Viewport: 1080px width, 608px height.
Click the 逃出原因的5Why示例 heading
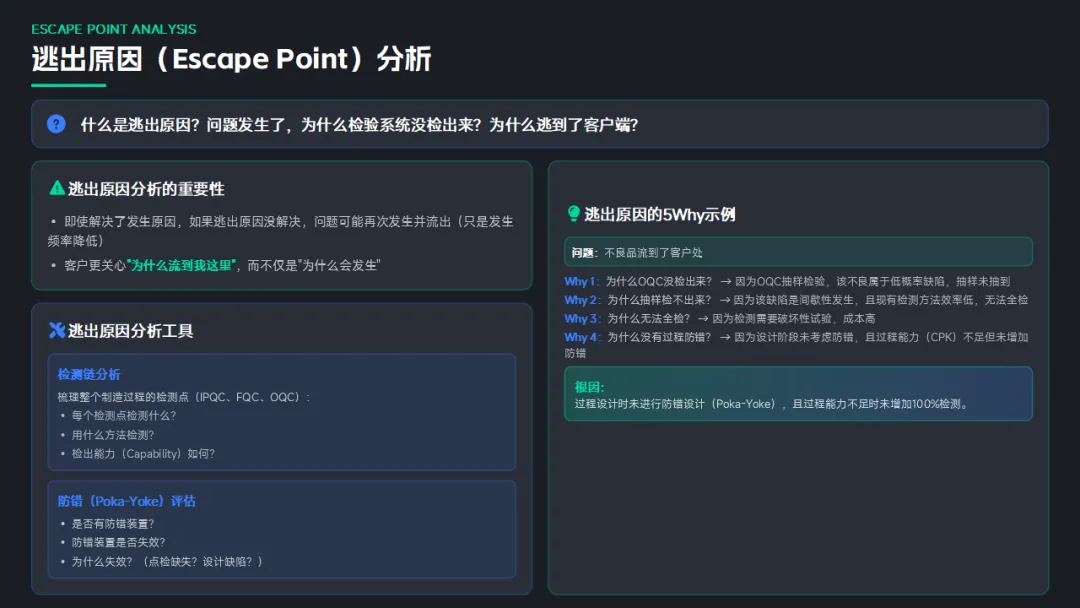click(660, 214)
